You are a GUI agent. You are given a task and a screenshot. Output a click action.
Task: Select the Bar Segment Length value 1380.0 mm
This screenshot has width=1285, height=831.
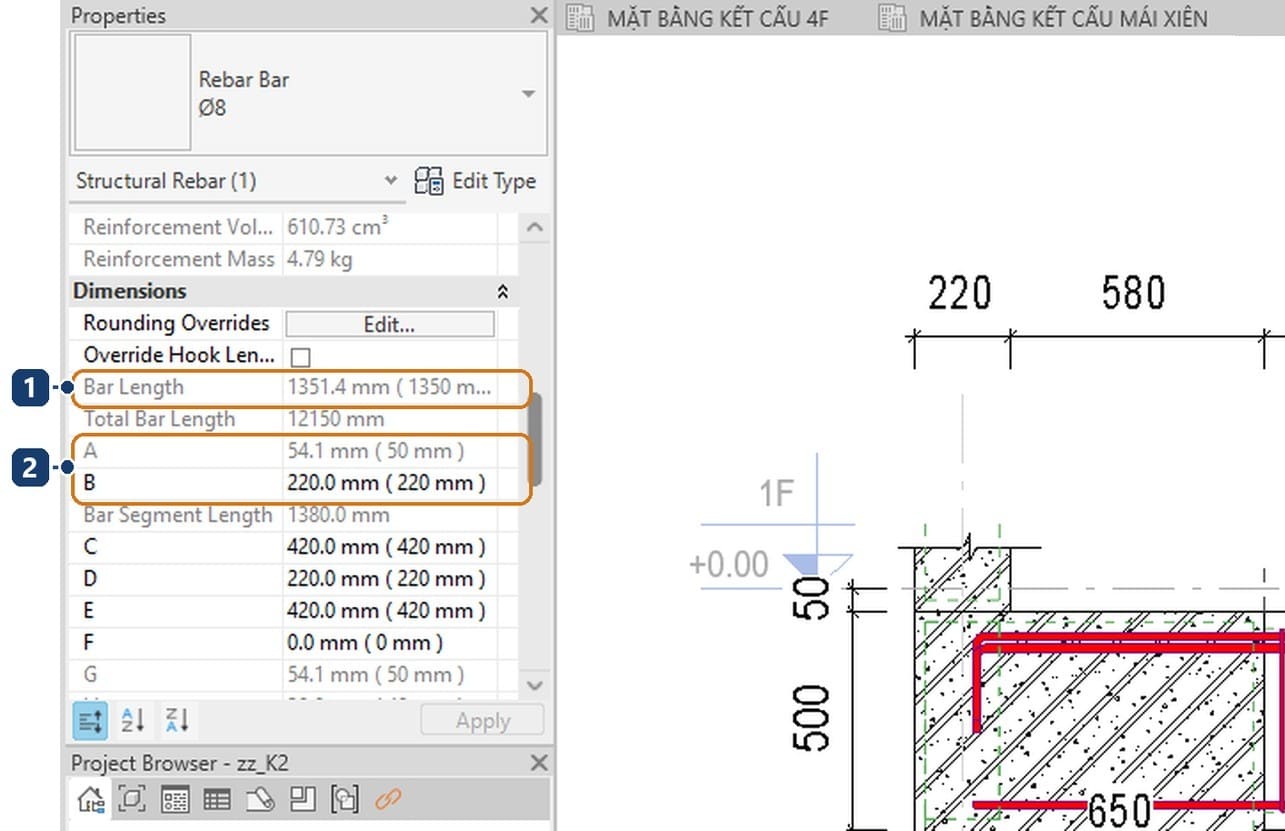[x=338, y=516]
